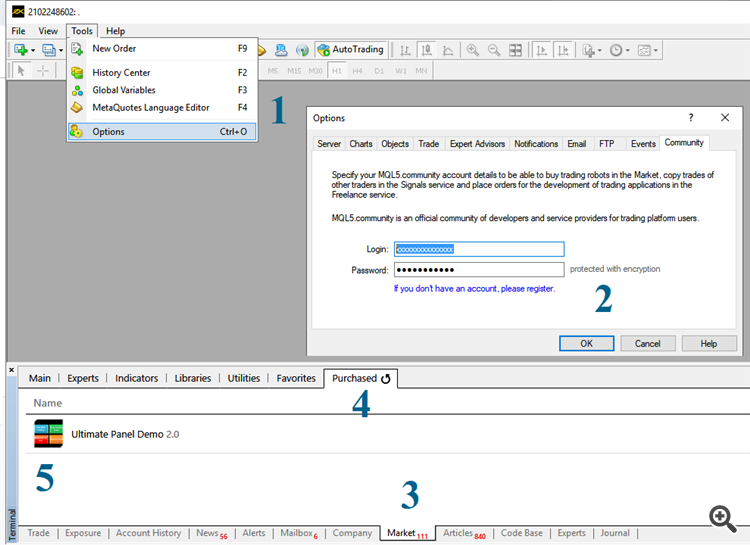750x545 pixels.
Task: Switch to Charts tab in Options
Action: [x=361, y=144]
